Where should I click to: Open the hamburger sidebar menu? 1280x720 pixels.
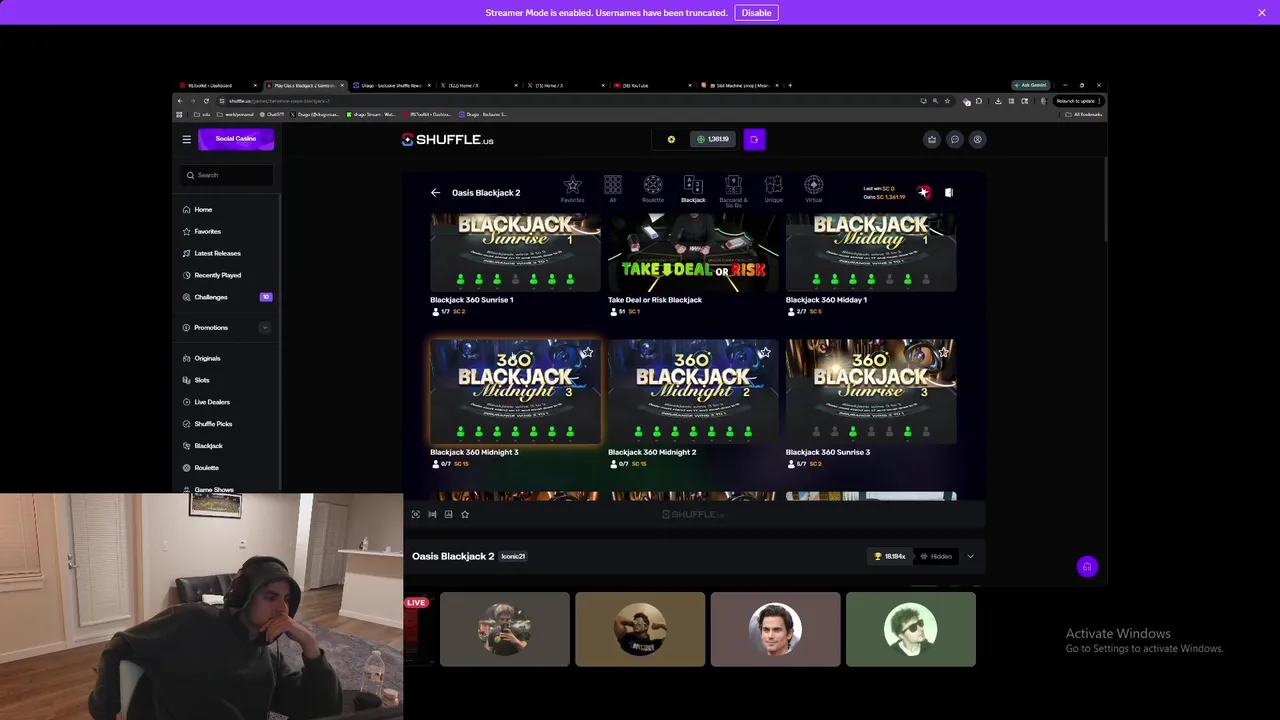click(x=186, y=139)
